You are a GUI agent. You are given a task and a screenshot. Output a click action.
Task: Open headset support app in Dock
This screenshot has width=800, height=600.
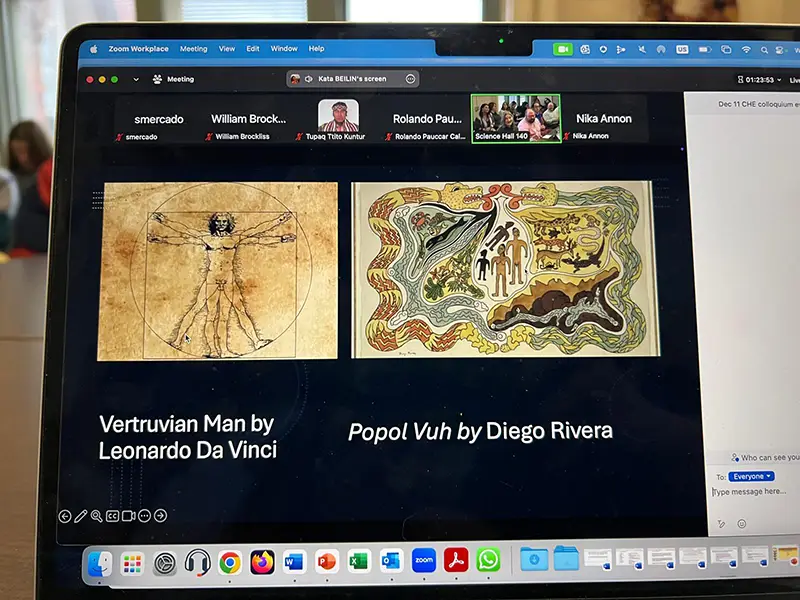pyautogui.click(x=197, y=563)
